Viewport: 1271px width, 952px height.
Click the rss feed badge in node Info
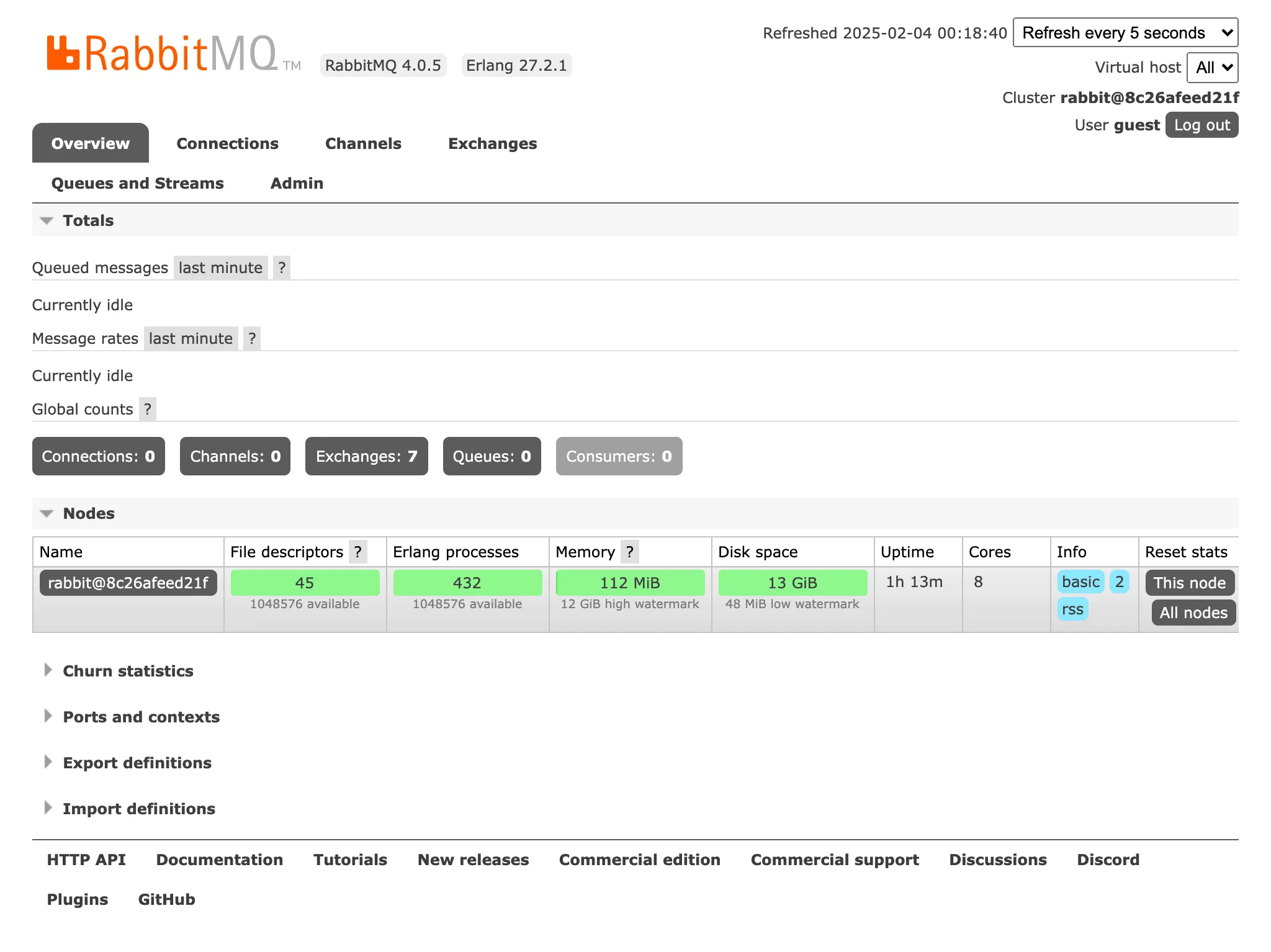(1073, 609)
